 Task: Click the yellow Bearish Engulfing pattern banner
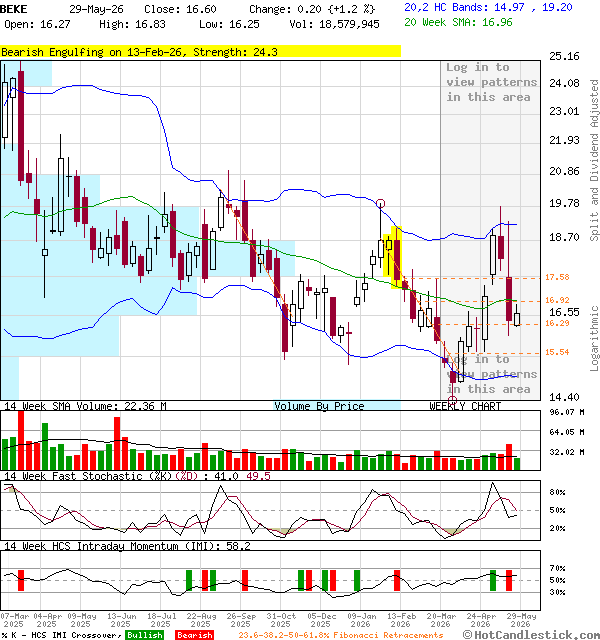(200, 52)
